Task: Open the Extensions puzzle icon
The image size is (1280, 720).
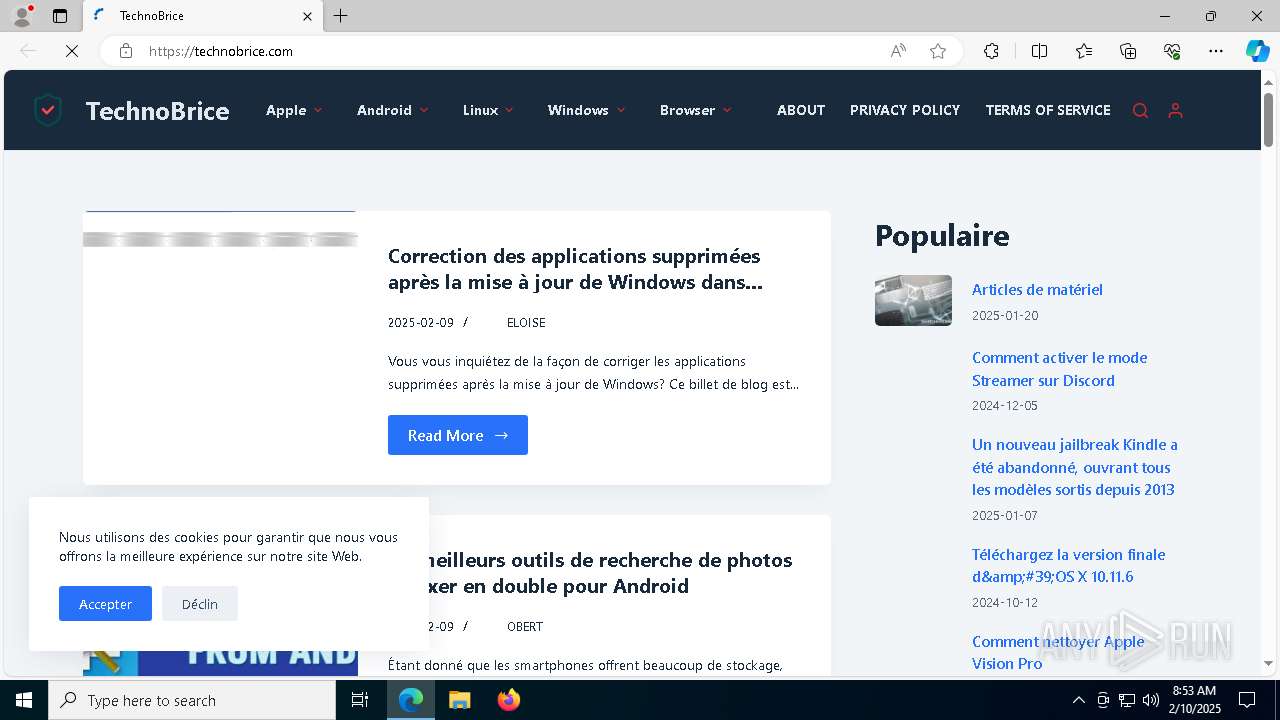Action: (x=991, y=51)
